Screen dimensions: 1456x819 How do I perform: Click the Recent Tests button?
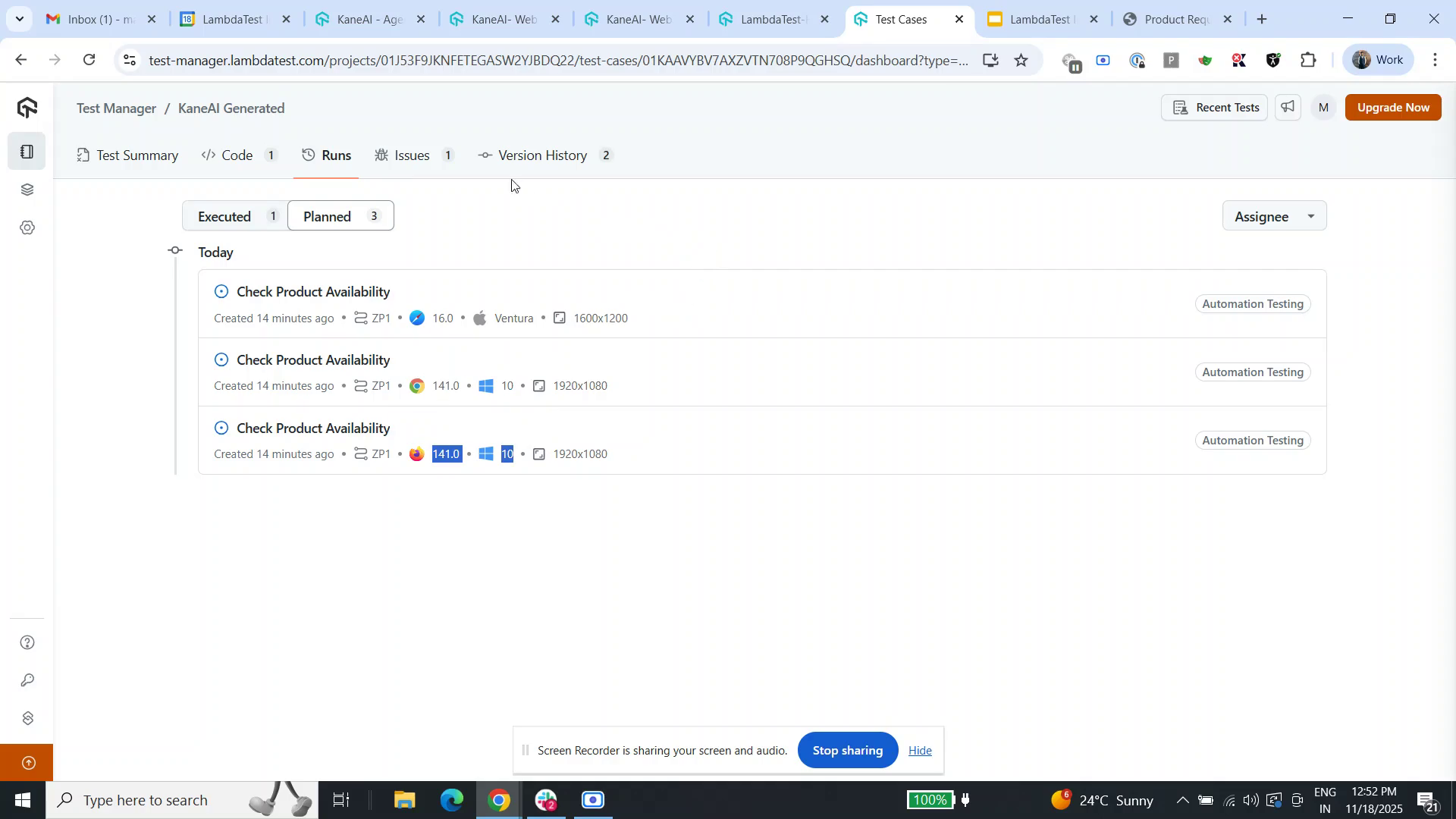1214,107
